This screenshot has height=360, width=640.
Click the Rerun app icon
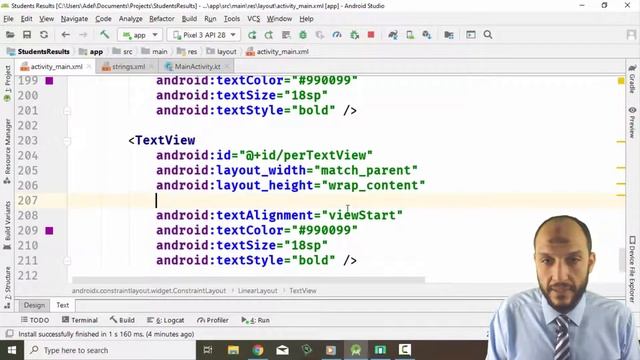tap(252, 35)
